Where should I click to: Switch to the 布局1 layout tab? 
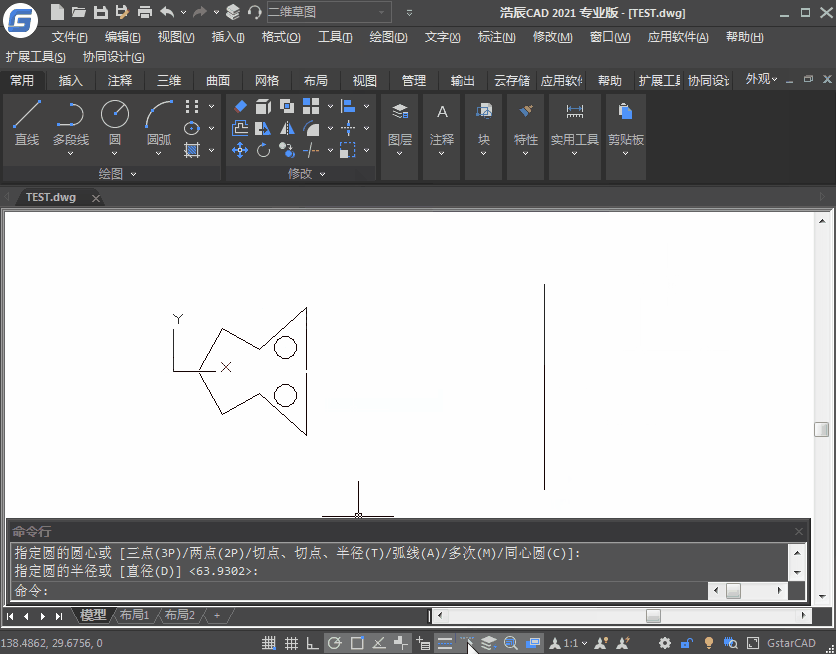pos(134,615)
